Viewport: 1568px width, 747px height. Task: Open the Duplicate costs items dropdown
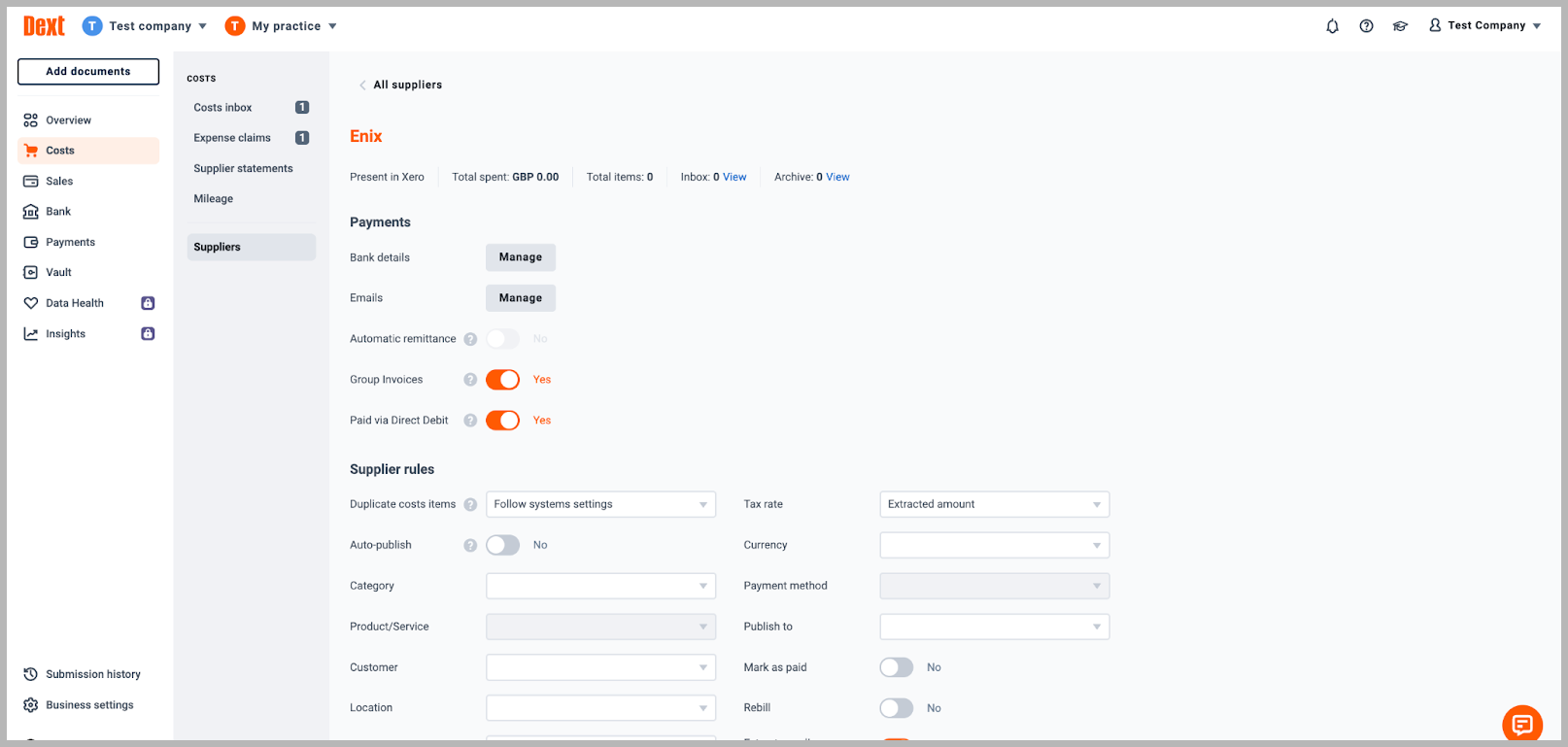(600, 504)
